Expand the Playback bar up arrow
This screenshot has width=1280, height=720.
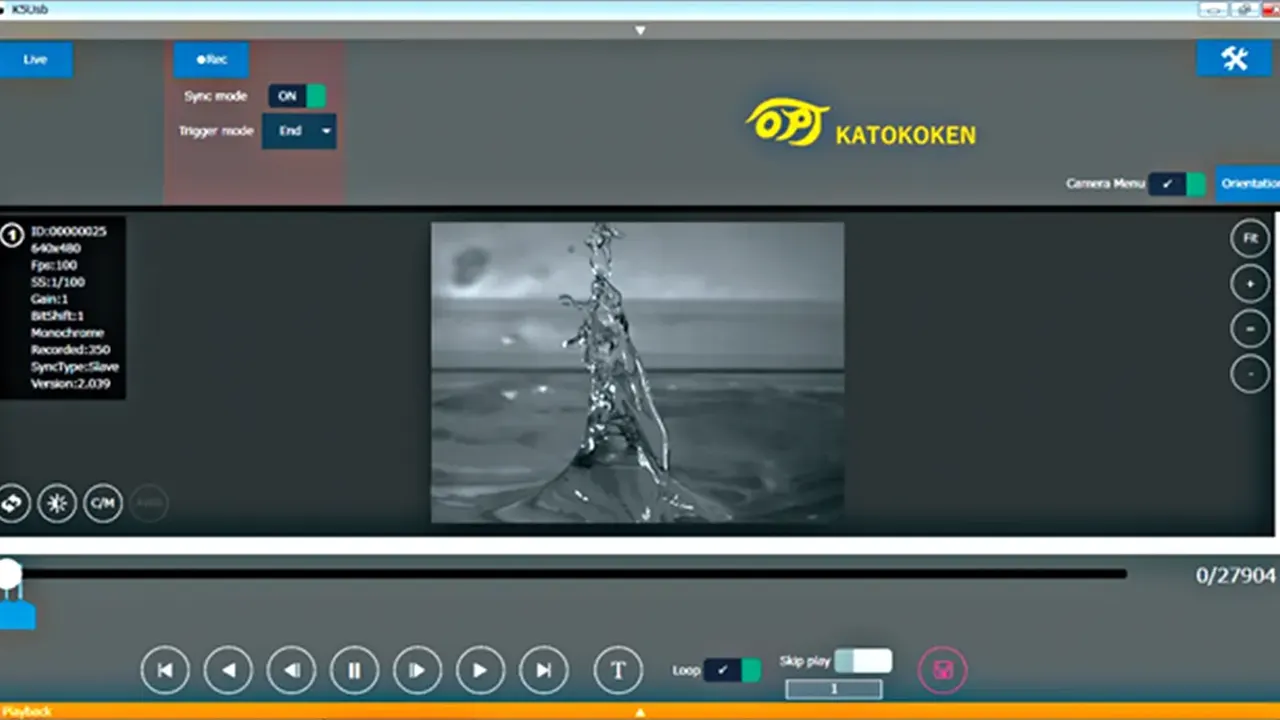640,712
